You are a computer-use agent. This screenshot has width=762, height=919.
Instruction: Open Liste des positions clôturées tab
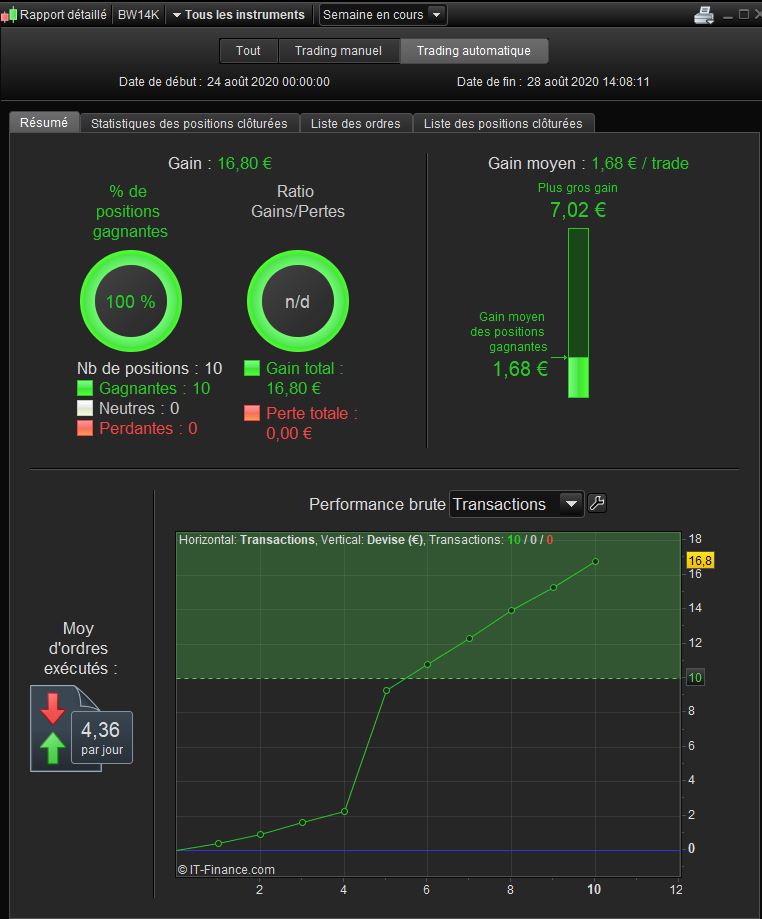tap(504, 124)
